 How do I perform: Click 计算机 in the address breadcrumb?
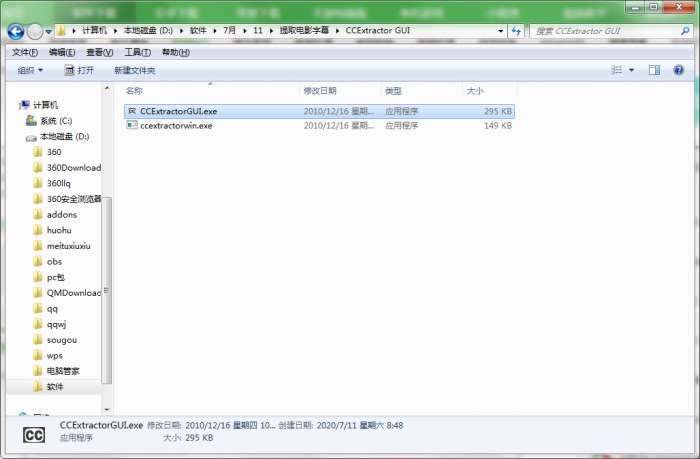click(x=94, y=30)
